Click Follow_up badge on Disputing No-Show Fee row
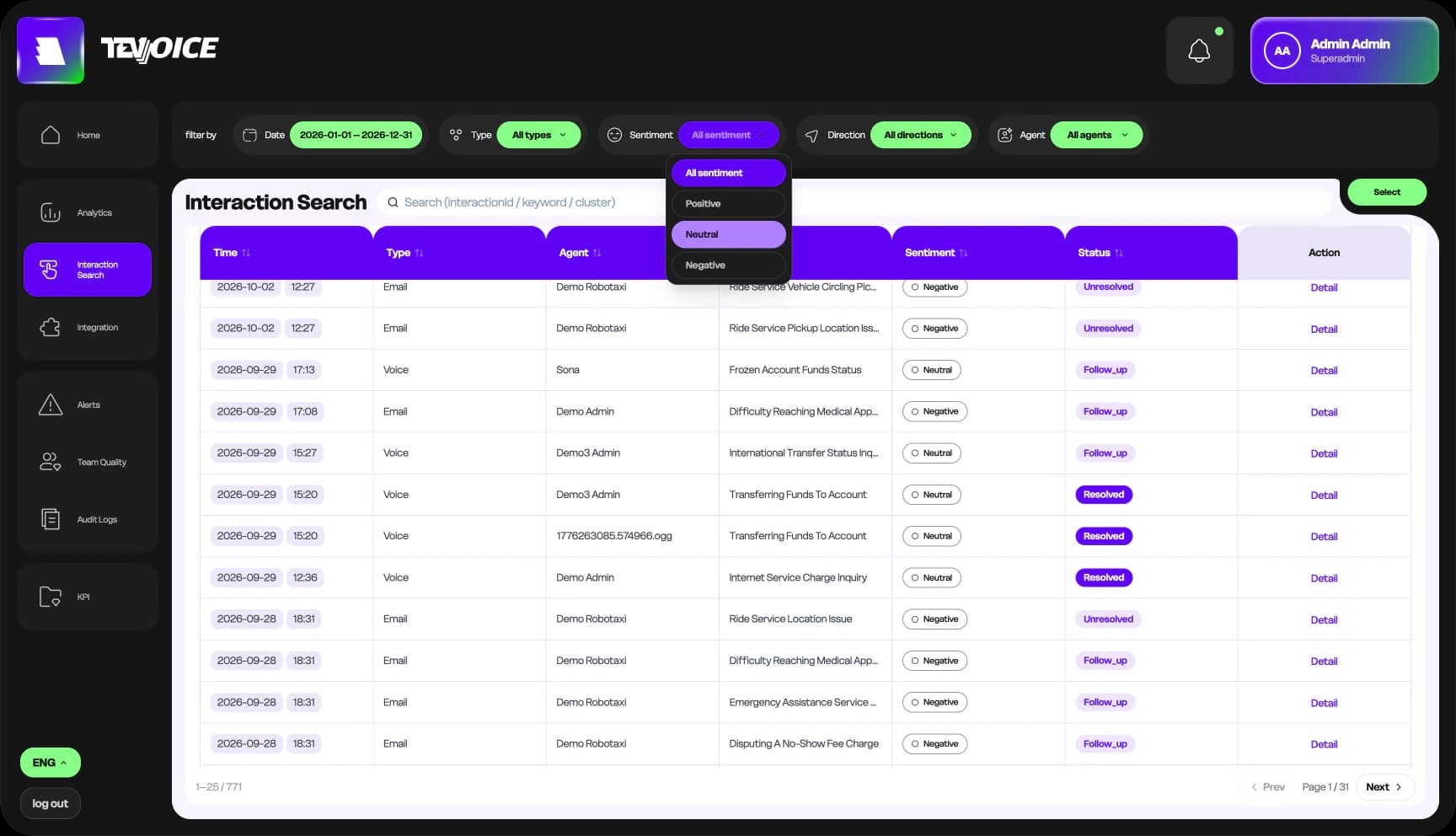The width and height of the screenshot is (1456, 836). coord(1105,743)
